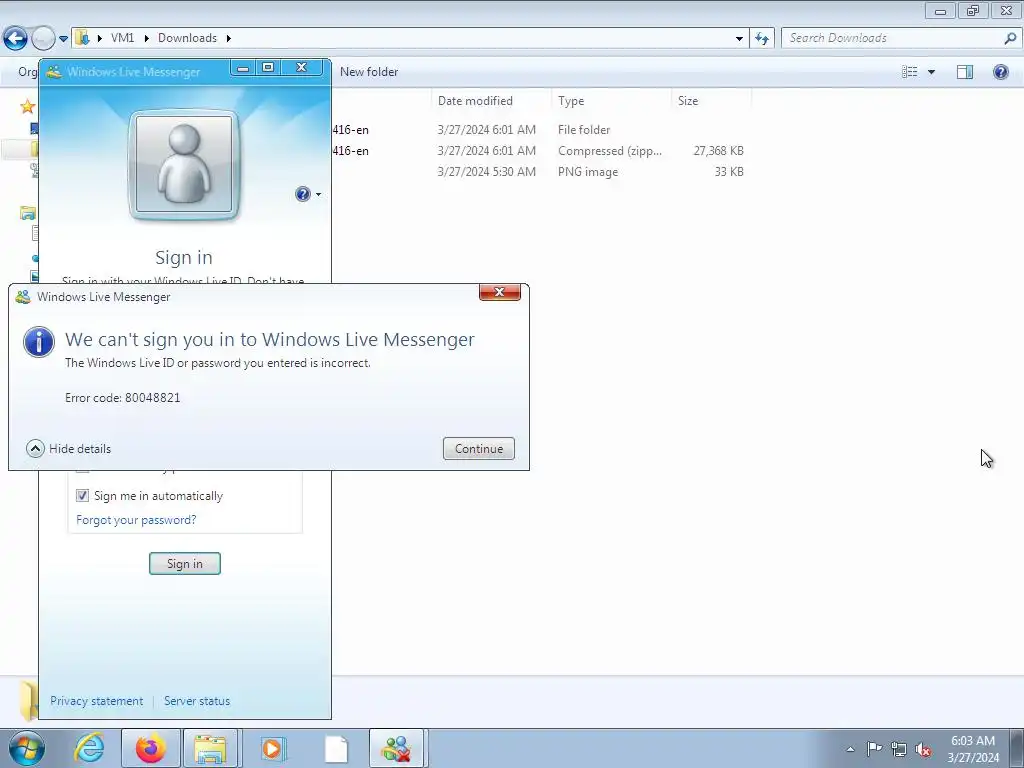This screenshot has height=768, width=1024.
Task: Open Windows Explorer taskbar button
Action: (x=211, y=748)
